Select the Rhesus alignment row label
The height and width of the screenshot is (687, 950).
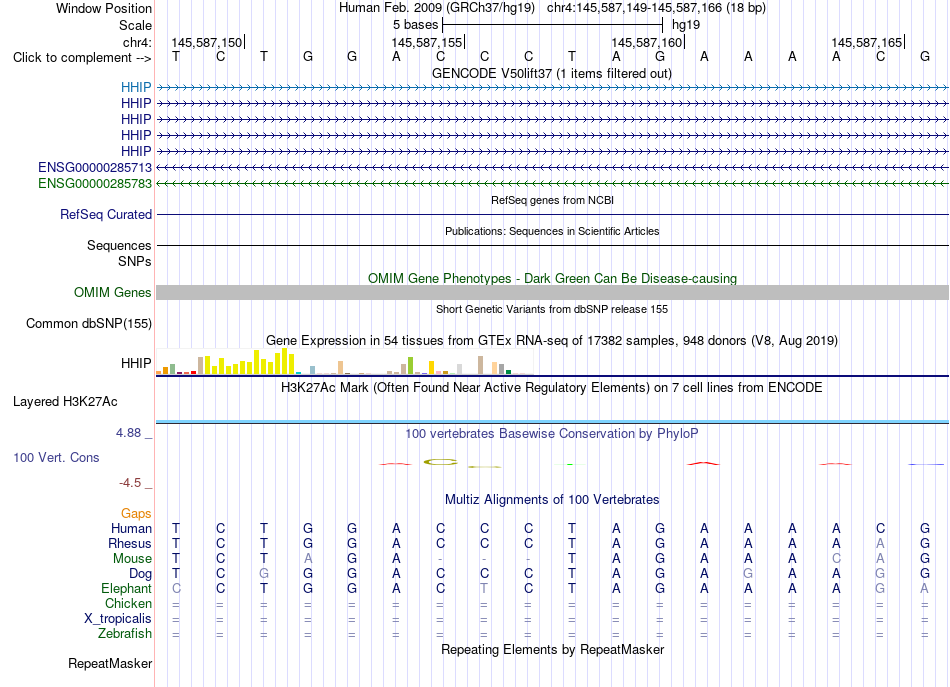(x=130, y=544)
